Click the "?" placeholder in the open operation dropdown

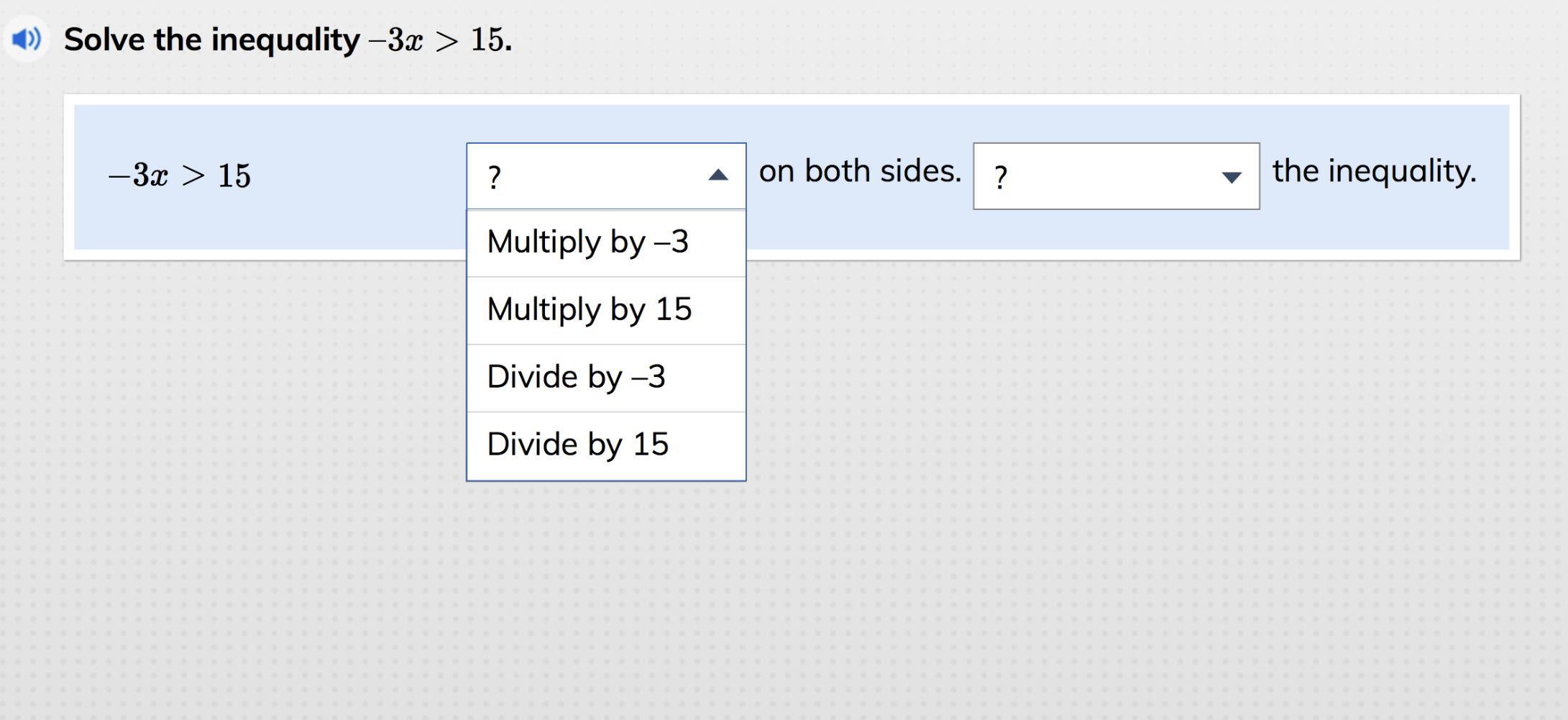pyautogui.click(x=495, y=177)
